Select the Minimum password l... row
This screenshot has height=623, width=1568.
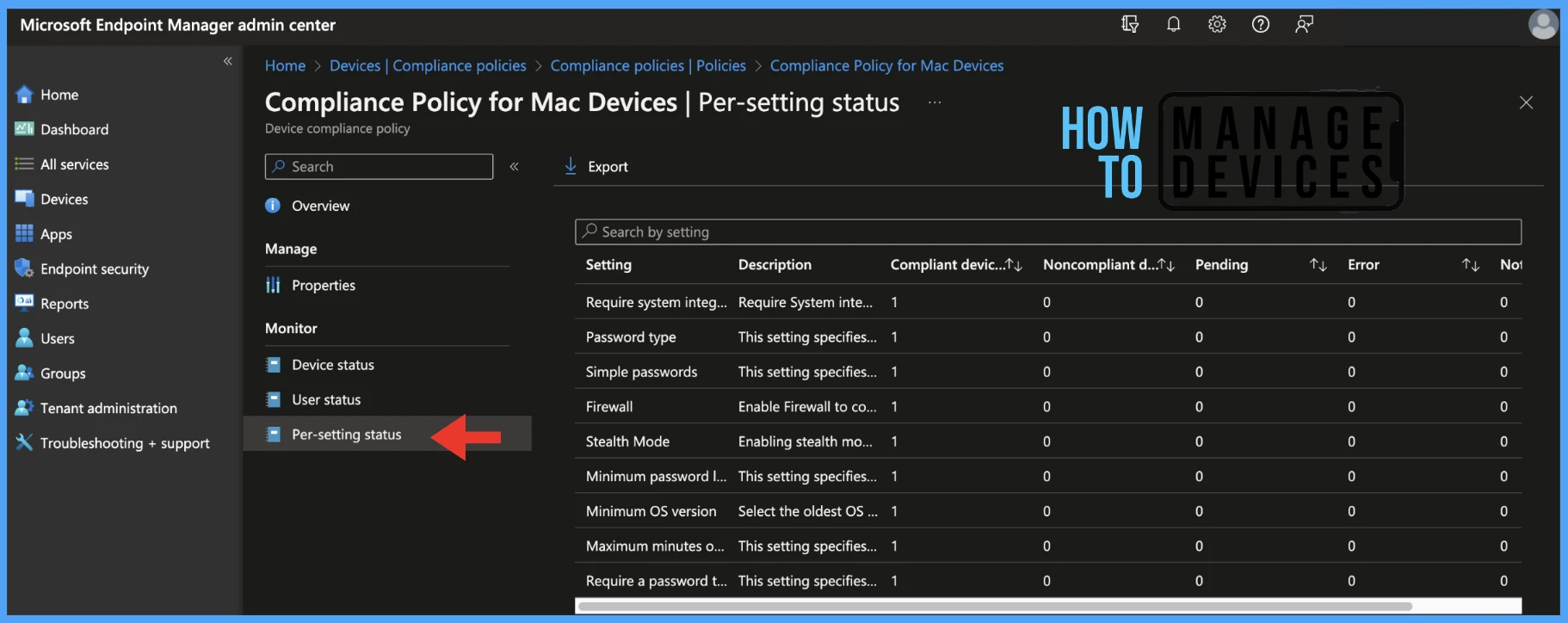1048,476
